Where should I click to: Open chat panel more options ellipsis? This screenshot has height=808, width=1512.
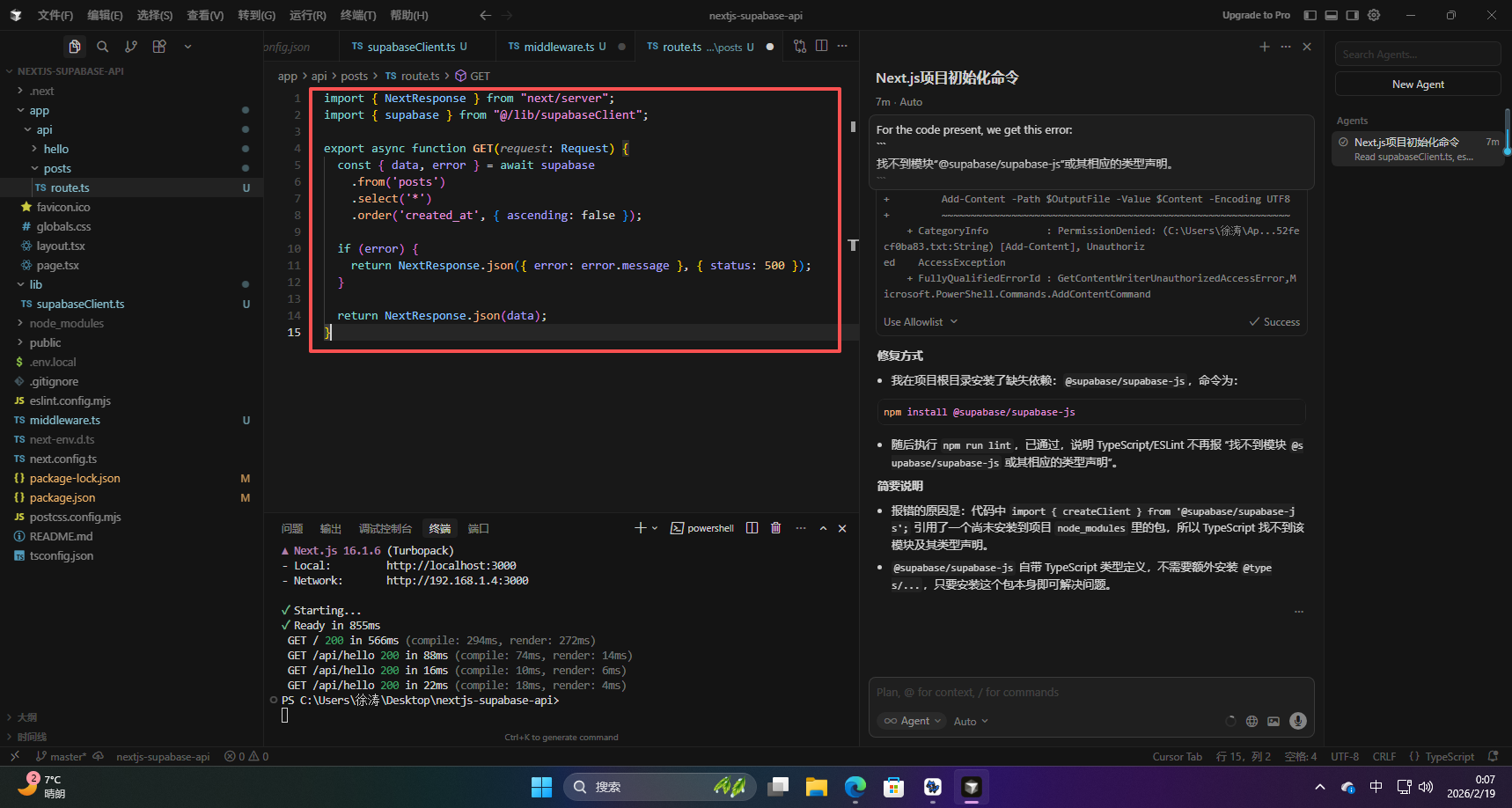[x=1286, y=47]
